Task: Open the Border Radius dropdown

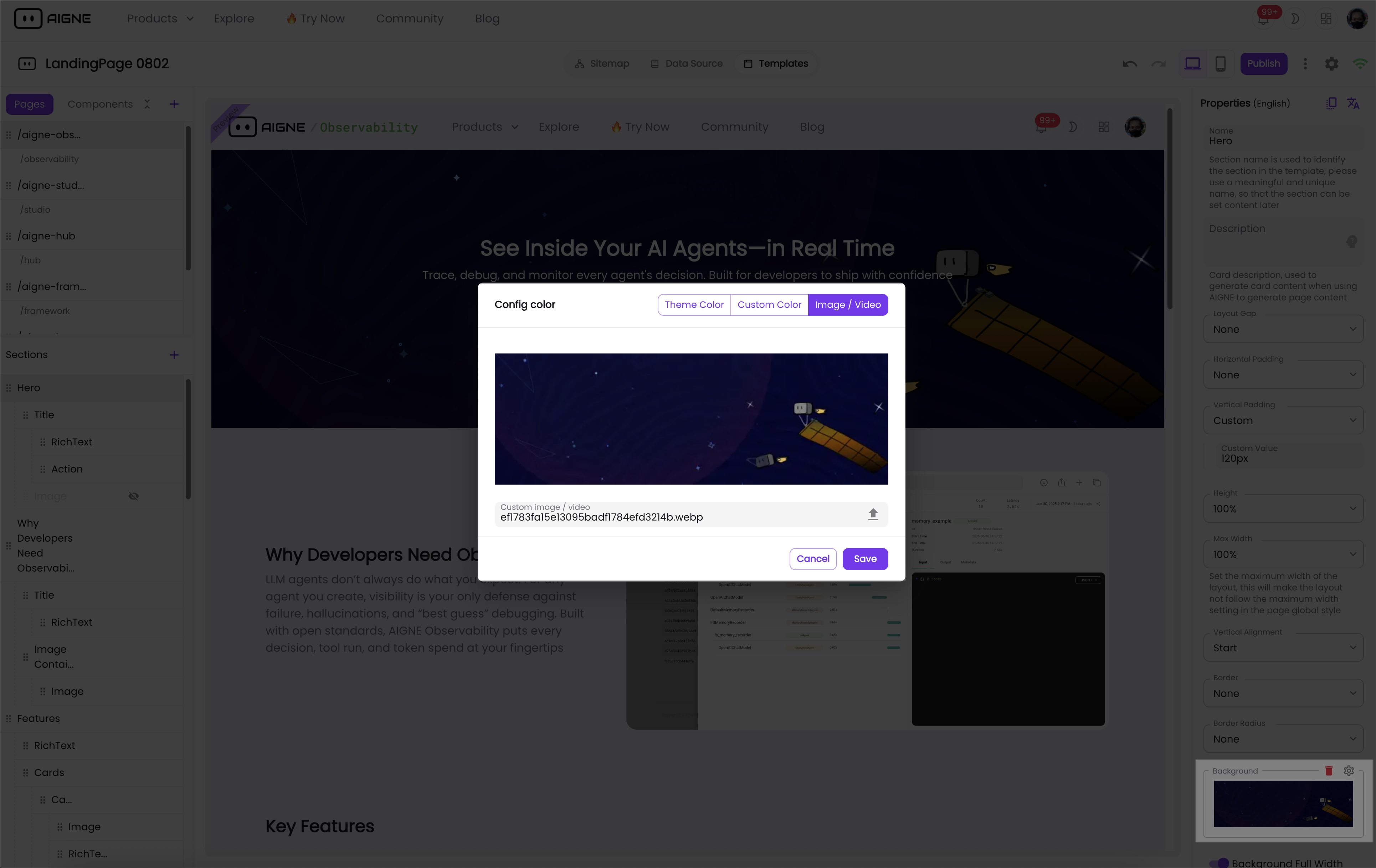Action: 1283,739
